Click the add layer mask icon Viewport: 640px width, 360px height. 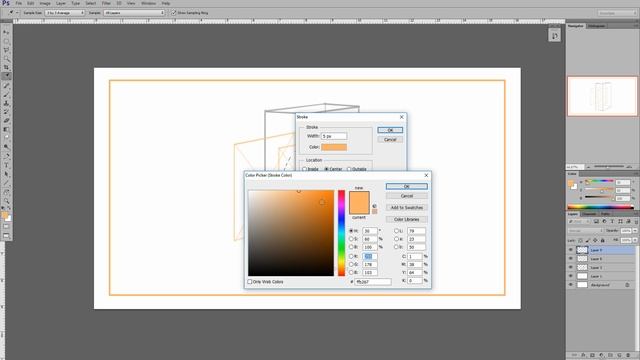tap(592, 355)
